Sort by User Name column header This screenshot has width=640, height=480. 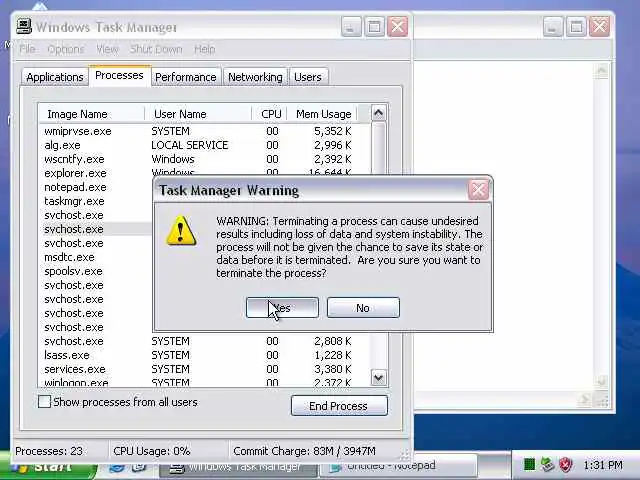coord(198,114)
